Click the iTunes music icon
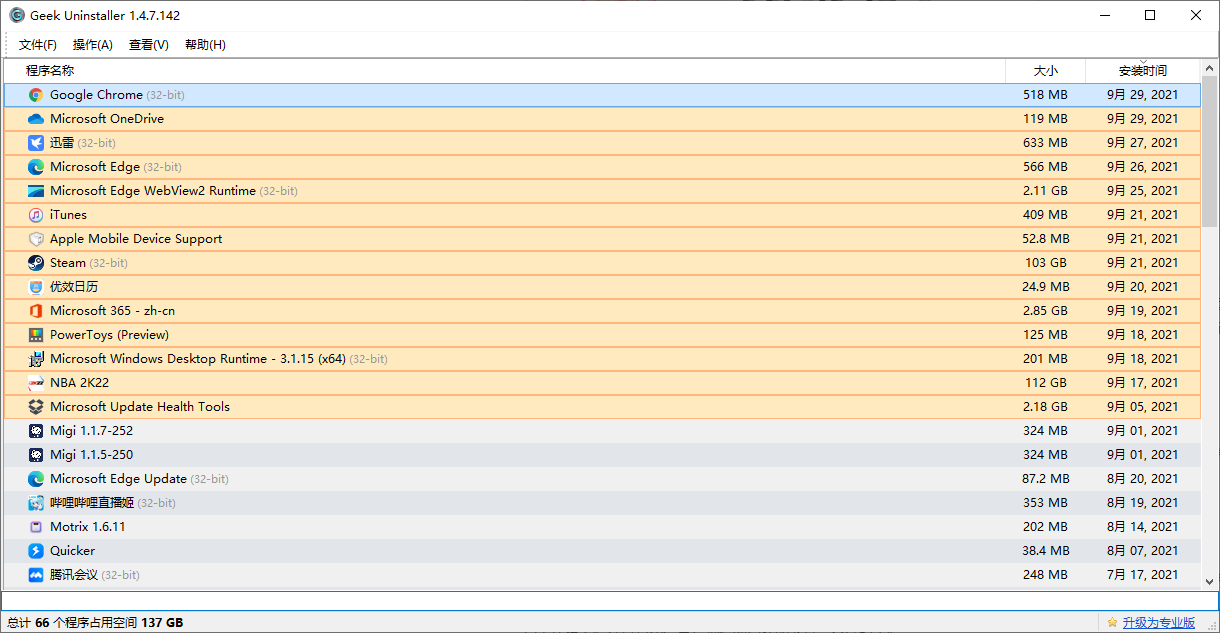Screen dimensions: 1220x633 point(36,215)
